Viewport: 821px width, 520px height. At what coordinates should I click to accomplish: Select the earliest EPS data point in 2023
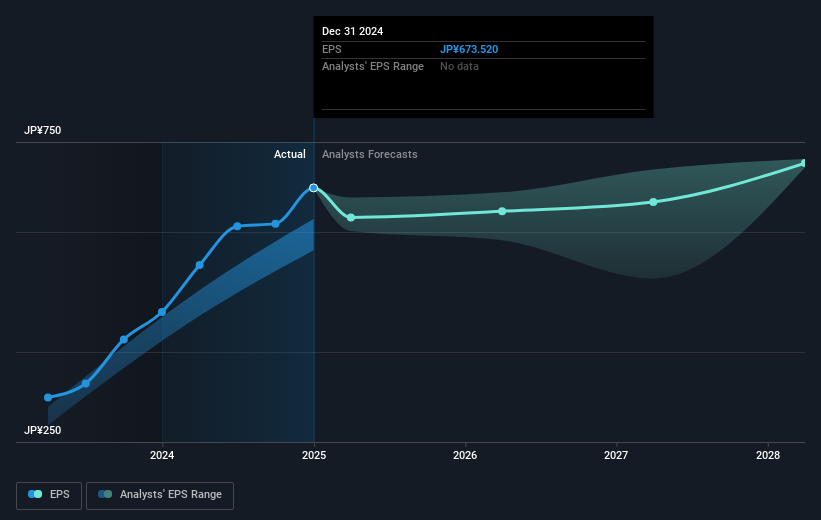(x=48, y=397)
